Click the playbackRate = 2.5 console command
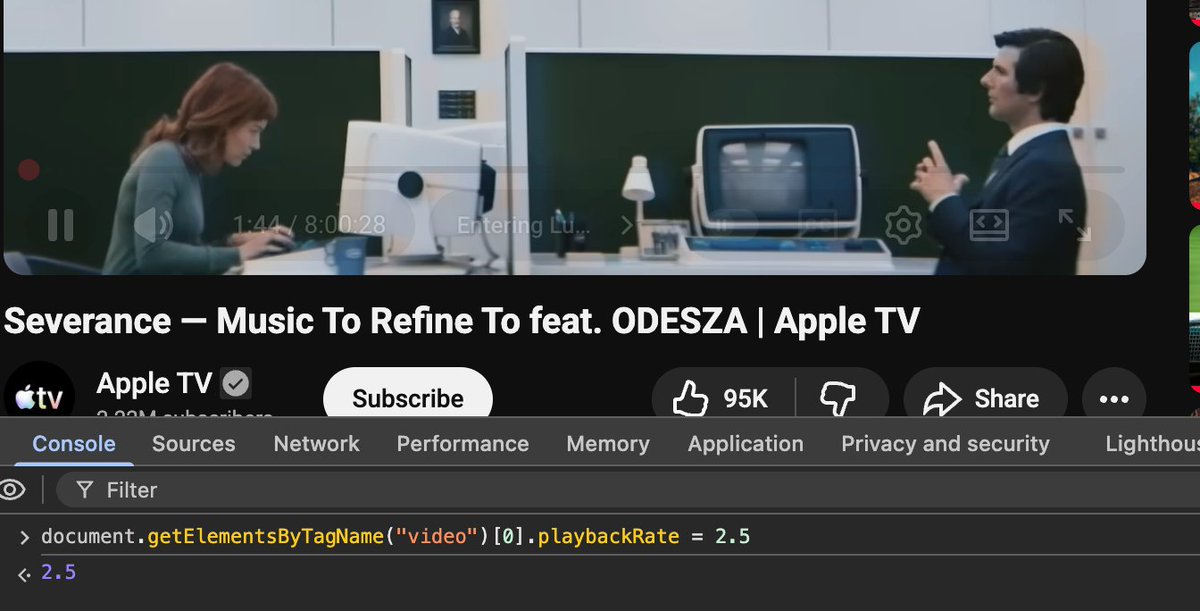The width and height of the screenshot is (1200, 611). (396, 537)
